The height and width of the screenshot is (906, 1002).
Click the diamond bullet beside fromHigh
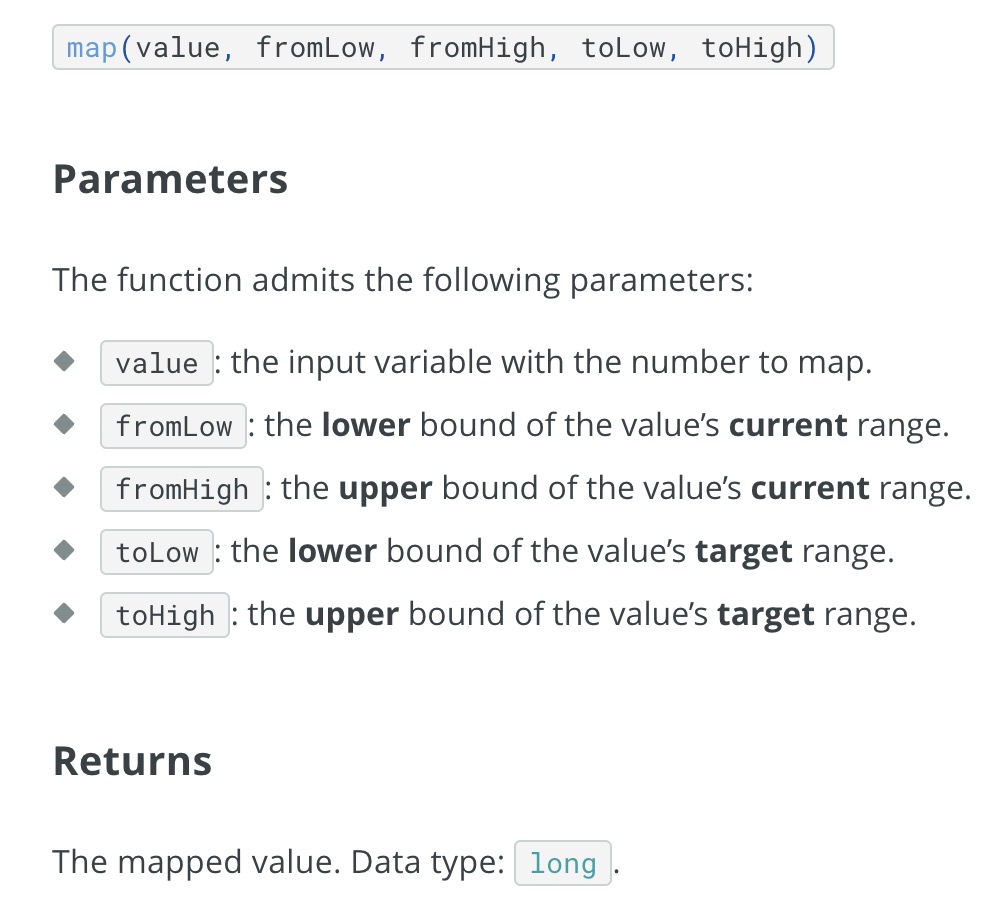click(64, 487)
